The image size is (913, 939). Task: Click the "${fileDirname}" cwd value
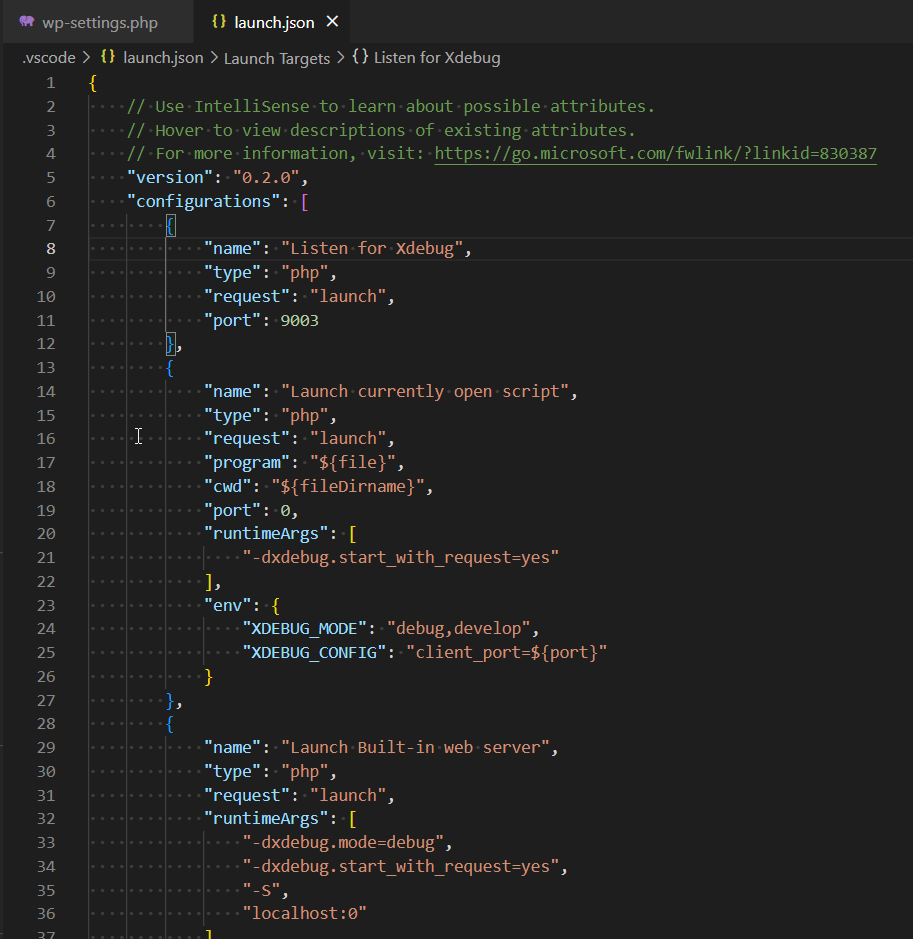(x=348, y=486)
